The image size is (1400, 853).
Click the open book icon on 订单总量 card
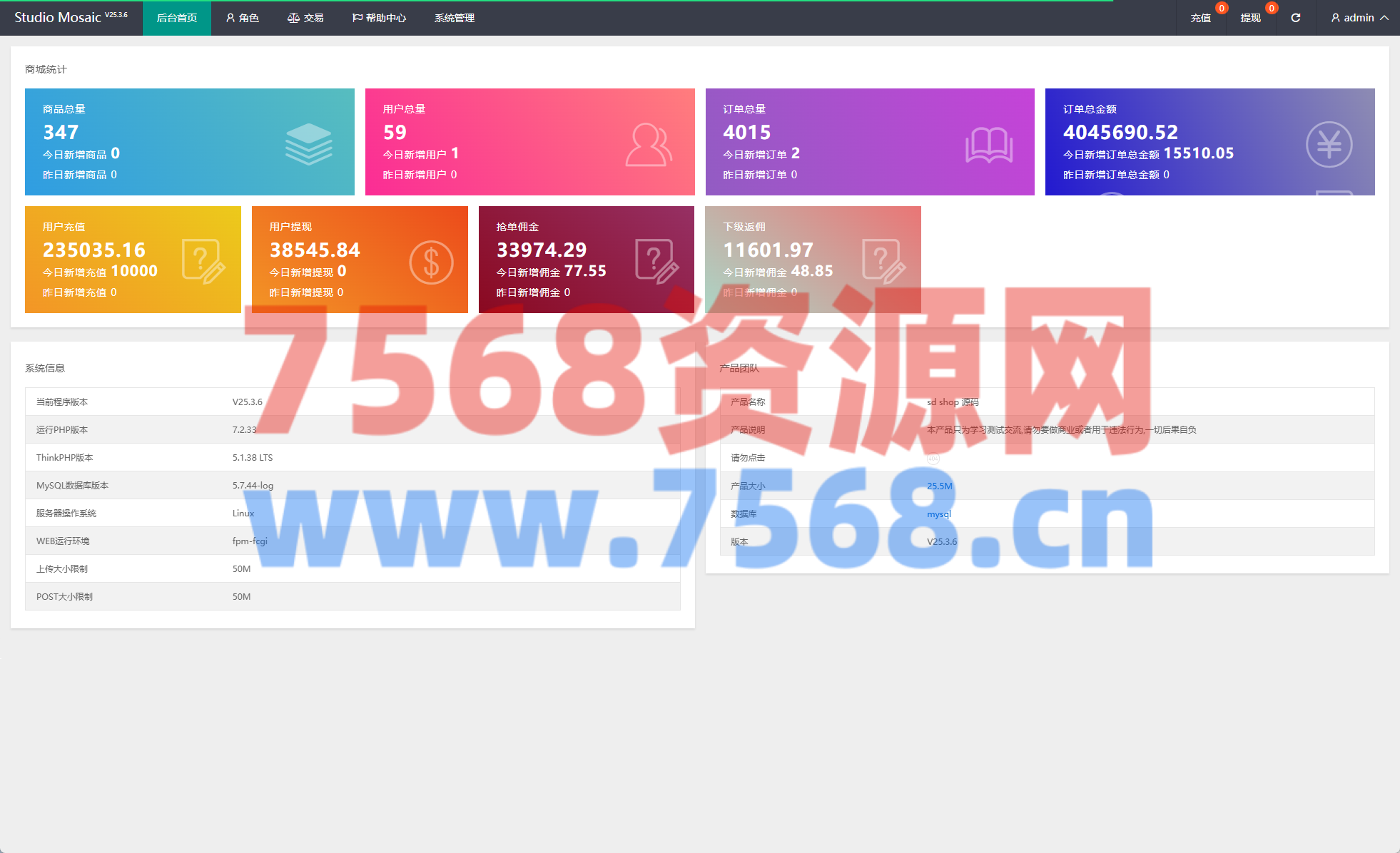[x=988, y=145]
